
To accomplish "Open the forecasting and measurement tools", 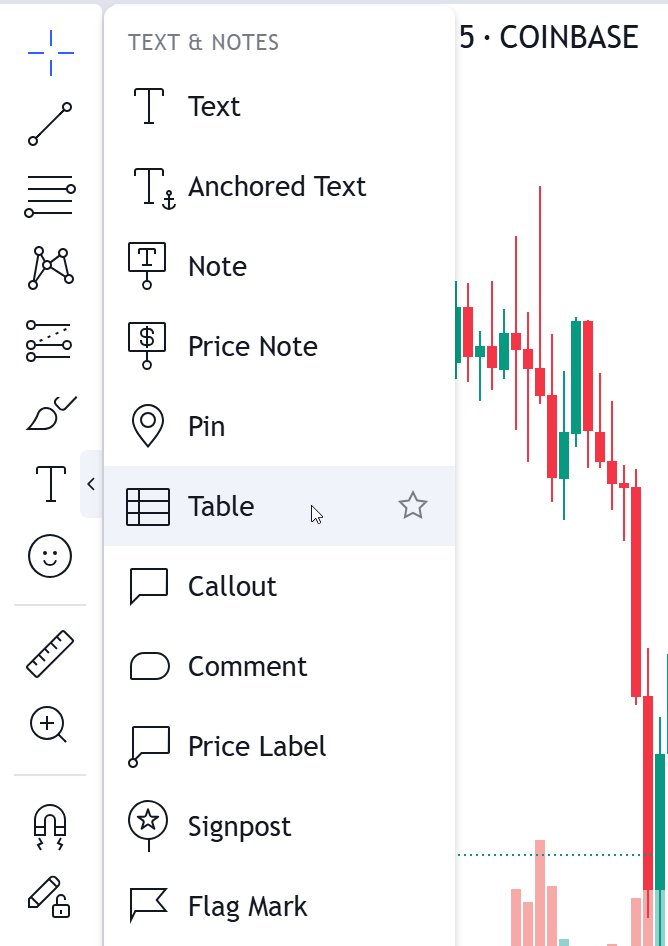I will 50,339.
